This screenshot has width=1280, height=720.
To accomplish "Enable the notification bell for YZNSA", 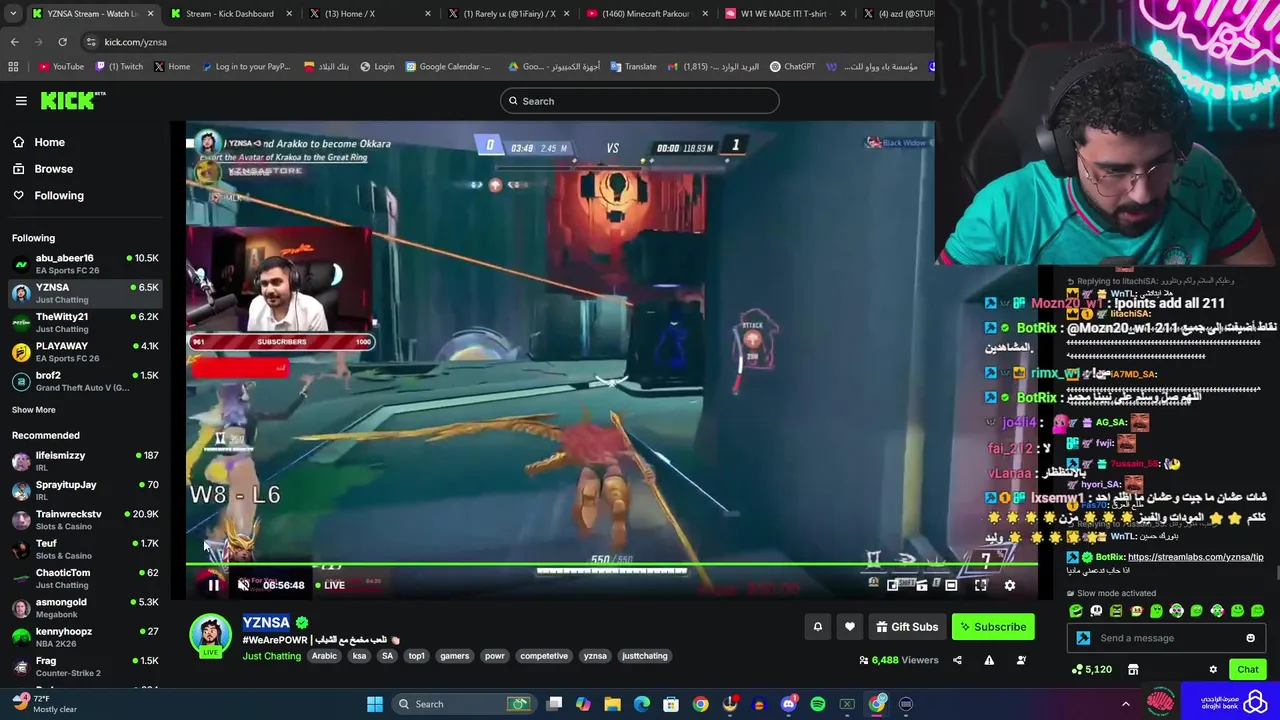I will click(x=817, y=627).
